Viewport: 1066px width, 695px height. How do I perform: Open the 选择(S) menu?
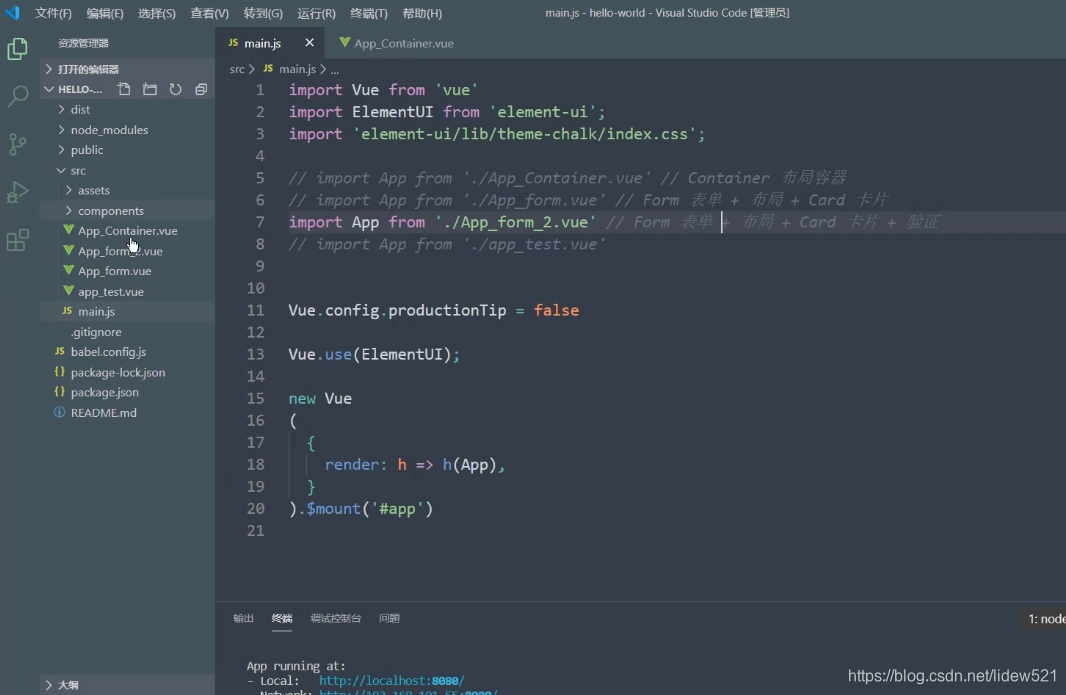pos(156,13)
